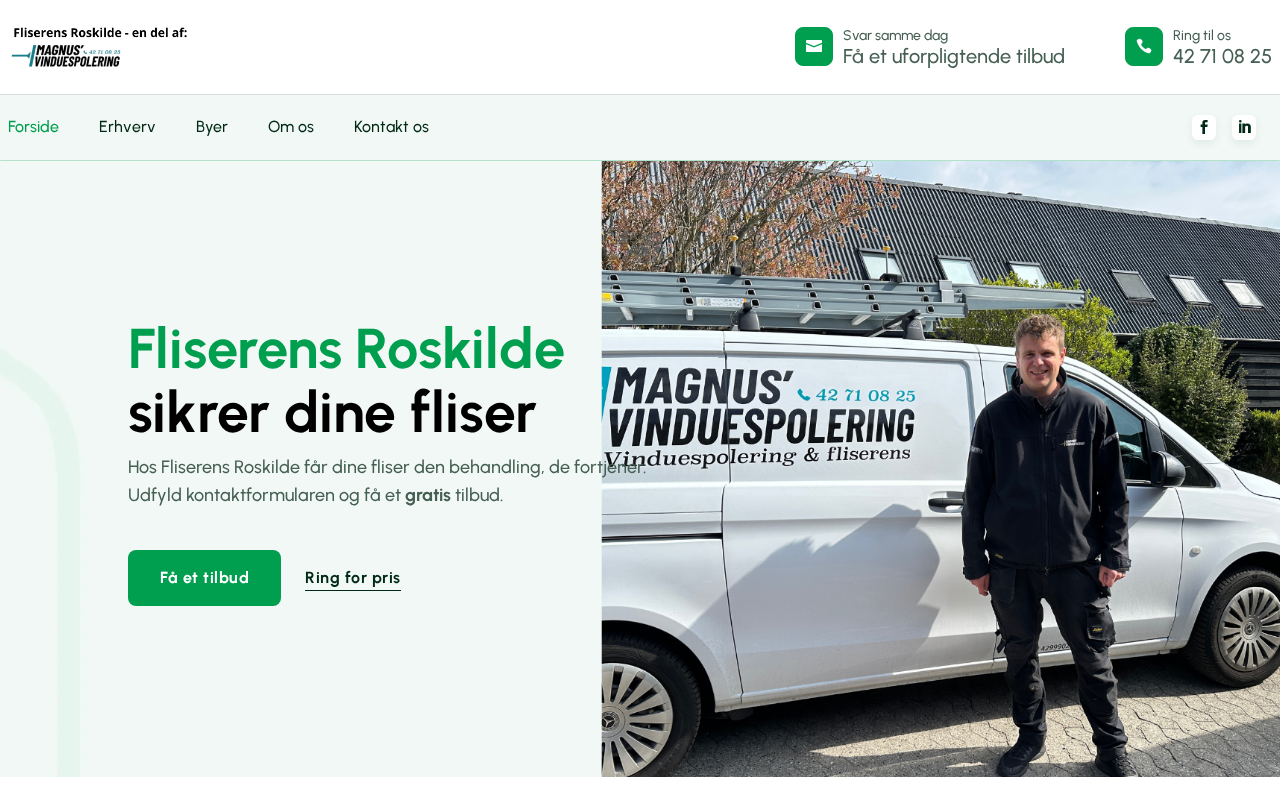
Task: Go to the Forside menu item
Action: [33, 127]
